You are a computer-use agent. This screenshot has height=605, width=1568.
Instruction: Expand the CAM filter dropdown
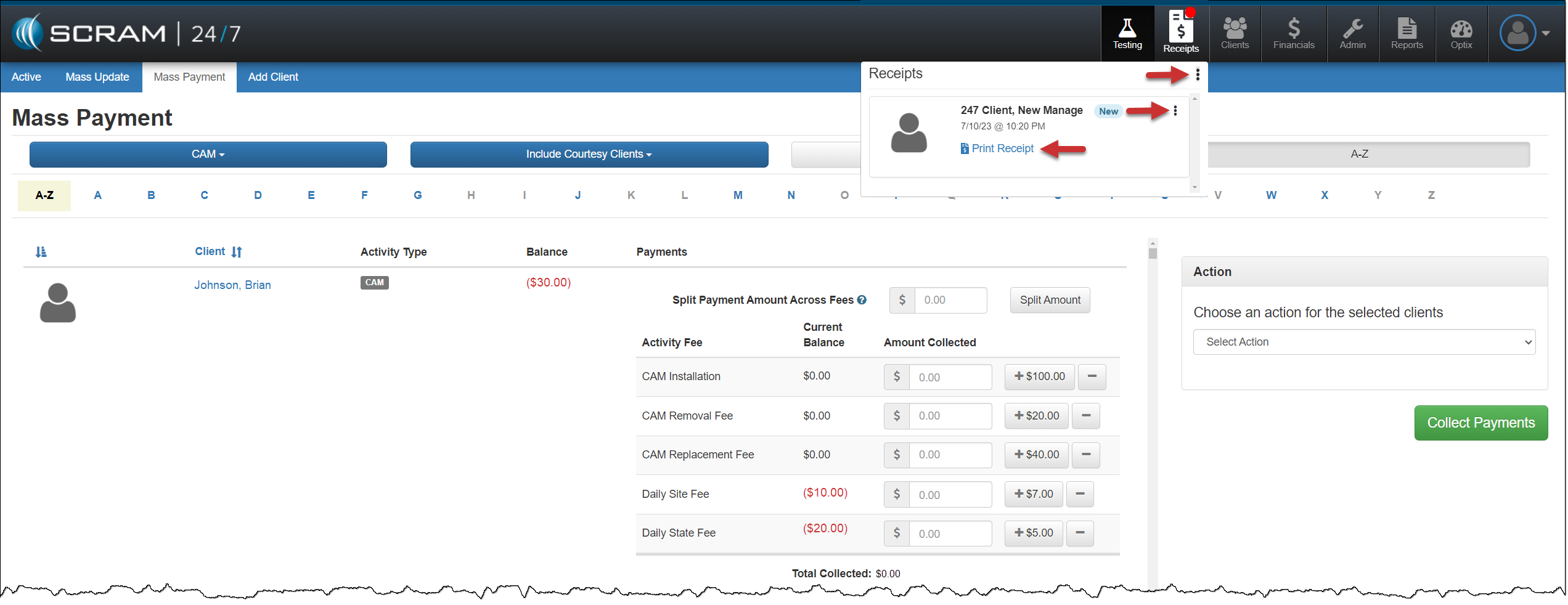(208, 155)
